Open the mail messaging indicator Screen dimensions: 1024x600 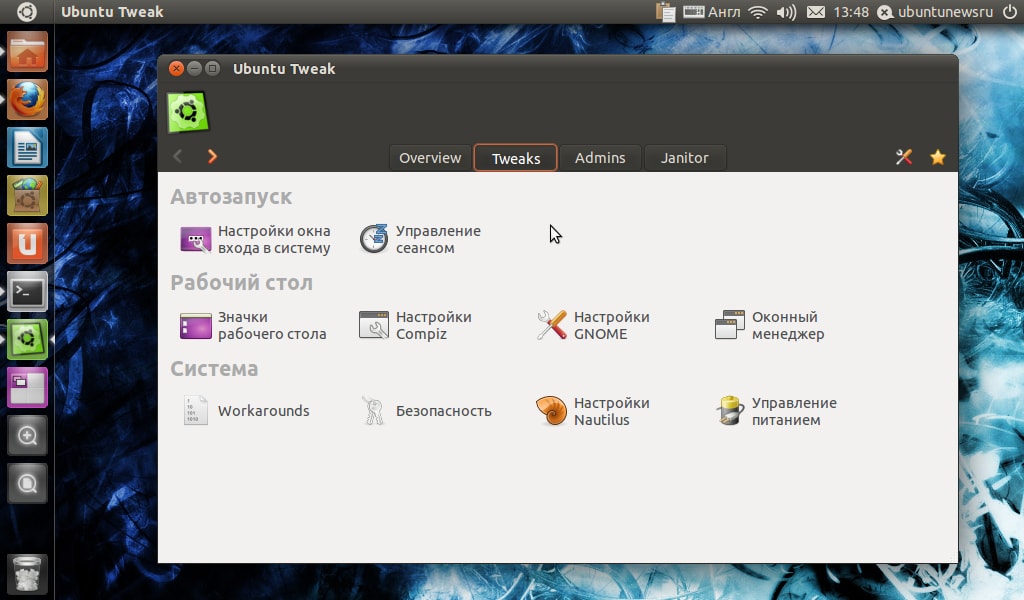[816, 12]
